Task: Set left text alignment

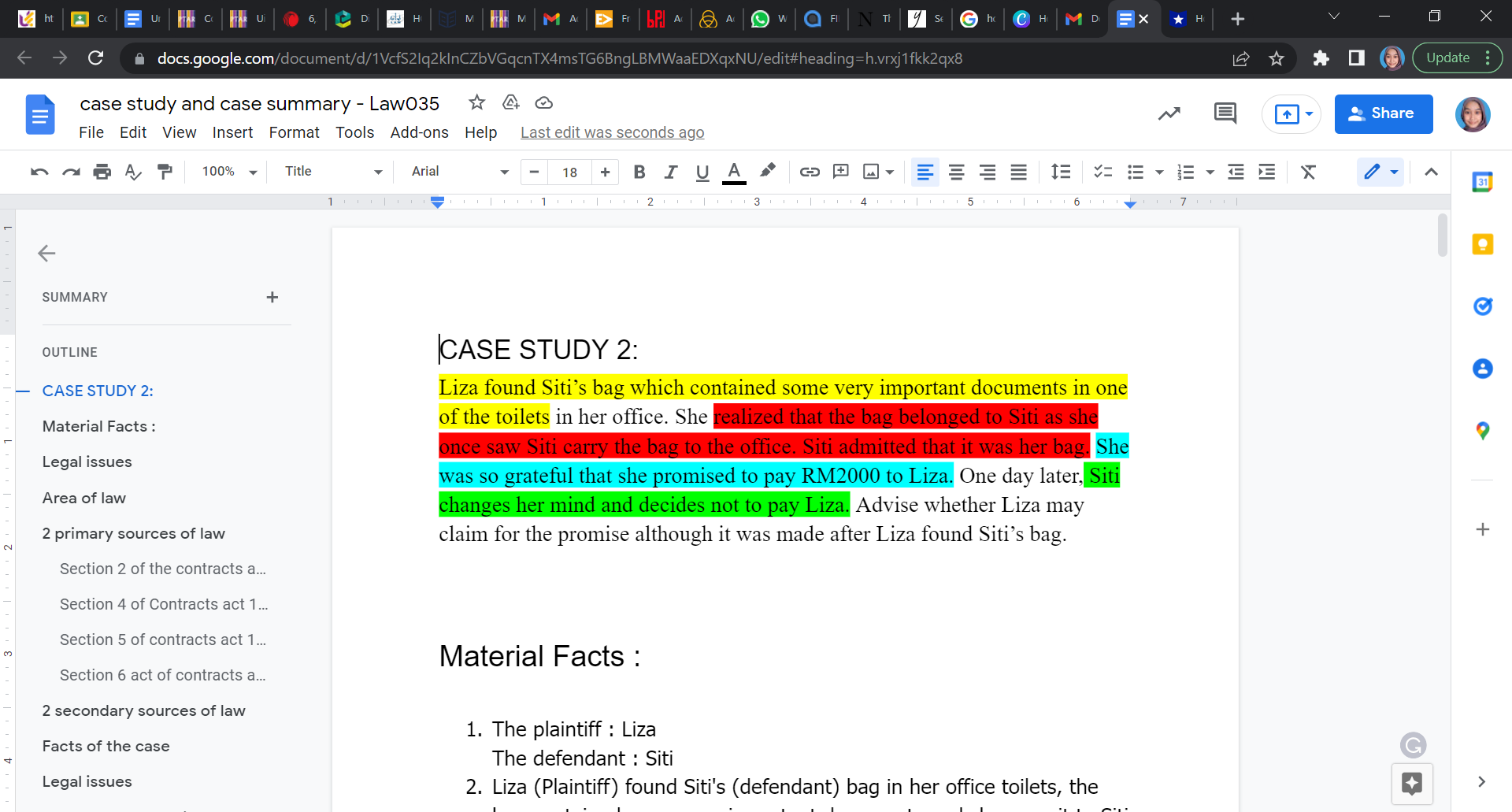Action: (x=925, y=172)
